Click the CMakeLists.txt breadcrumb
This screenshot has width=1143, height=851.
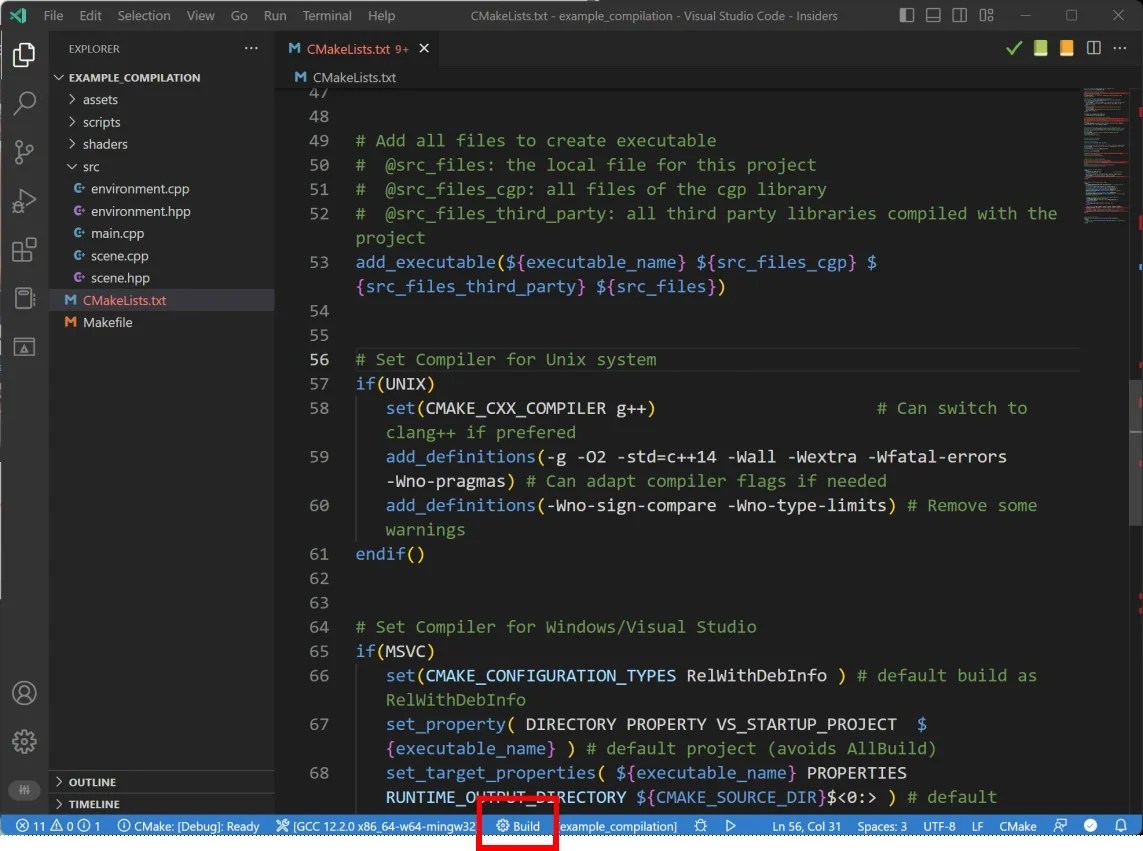354,77
